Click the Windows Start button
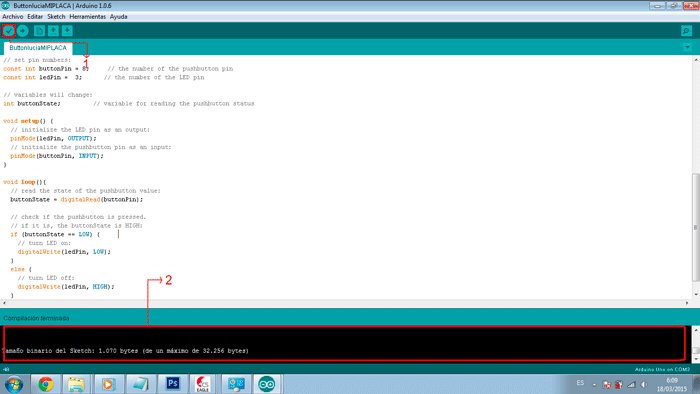 point(14,384)
